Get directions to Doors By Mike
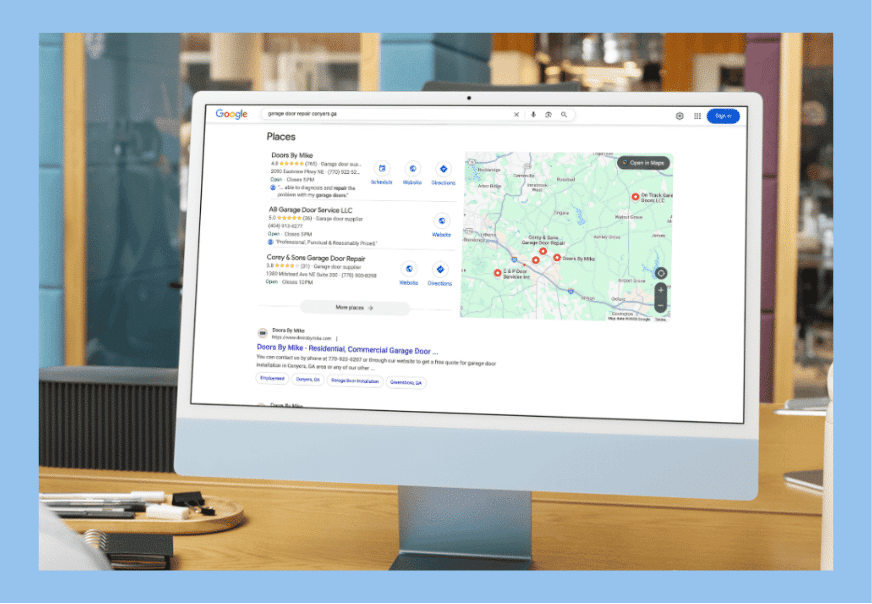 click(443, 170)
